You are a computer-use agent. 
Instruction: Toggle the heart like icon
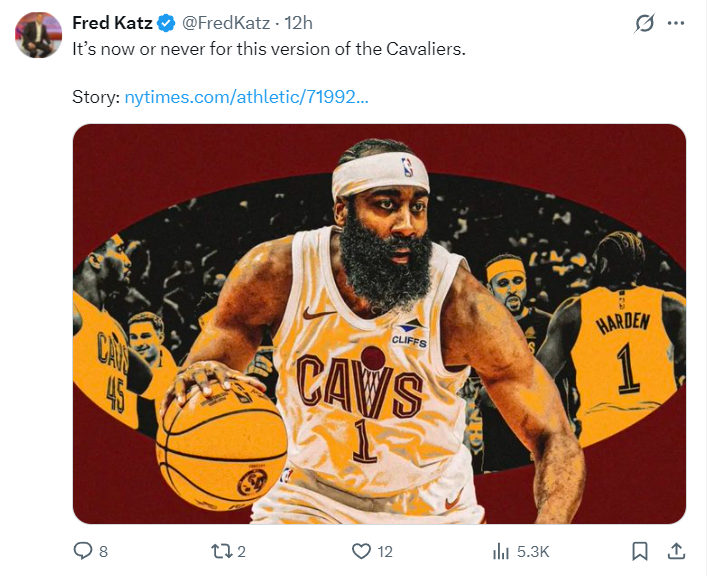tap(362, 551)
